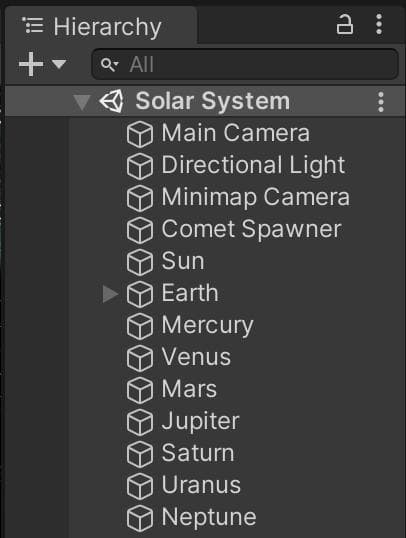Select the Mars object name
The height and width of the screenshot is (538, 406).
point(189,389)
